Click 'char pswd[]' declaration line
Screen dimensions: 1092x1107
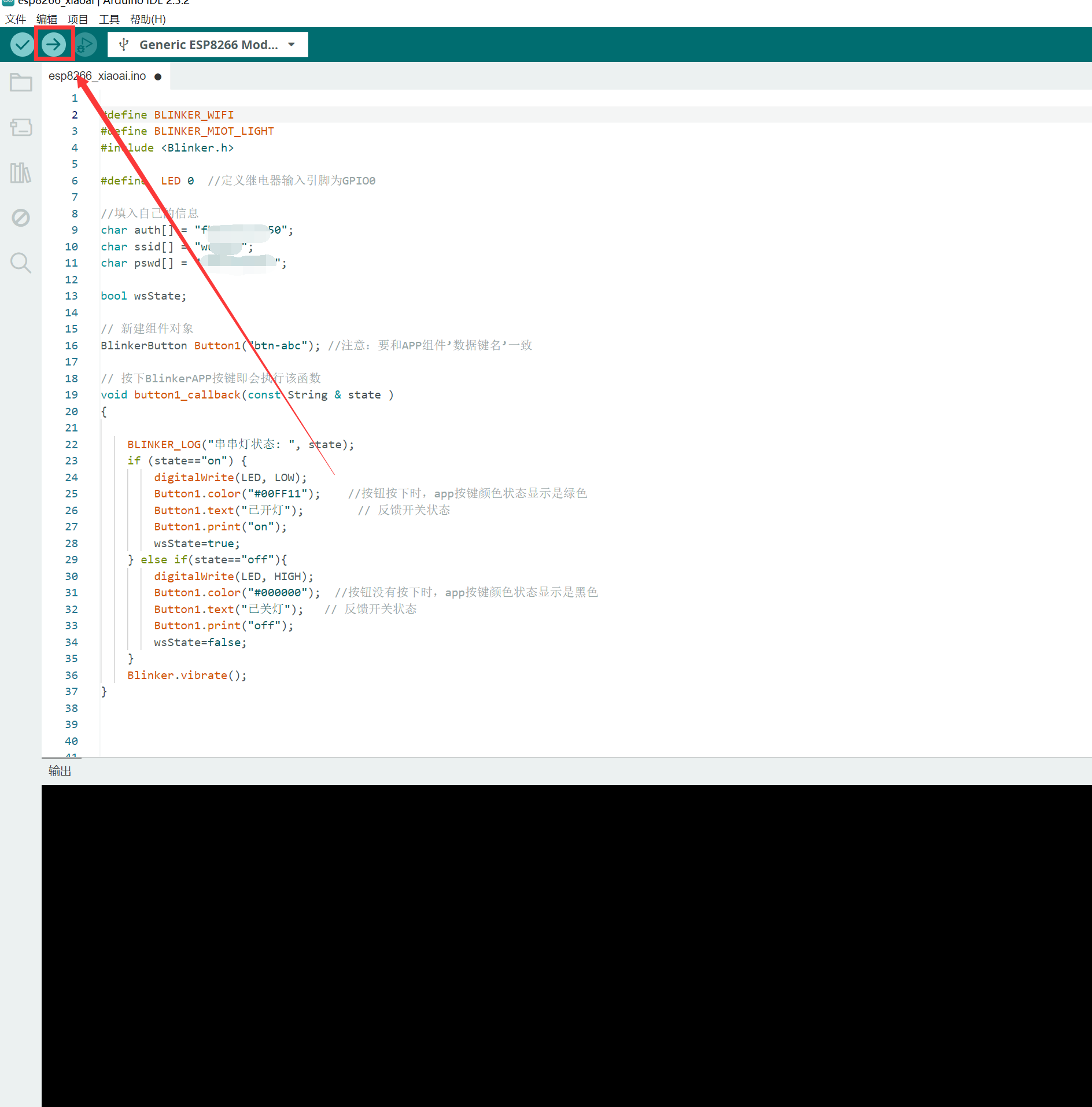tap(194, 263)
